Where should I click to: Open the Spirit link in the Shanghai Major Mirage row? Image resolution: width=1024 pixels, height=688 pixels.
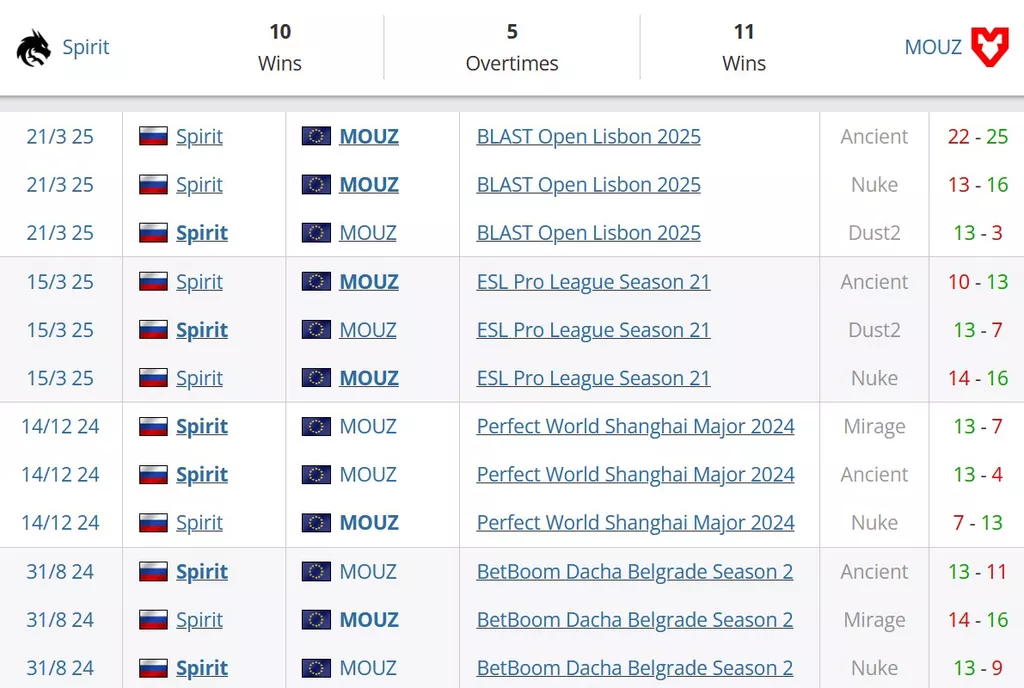tap(202, 427)
